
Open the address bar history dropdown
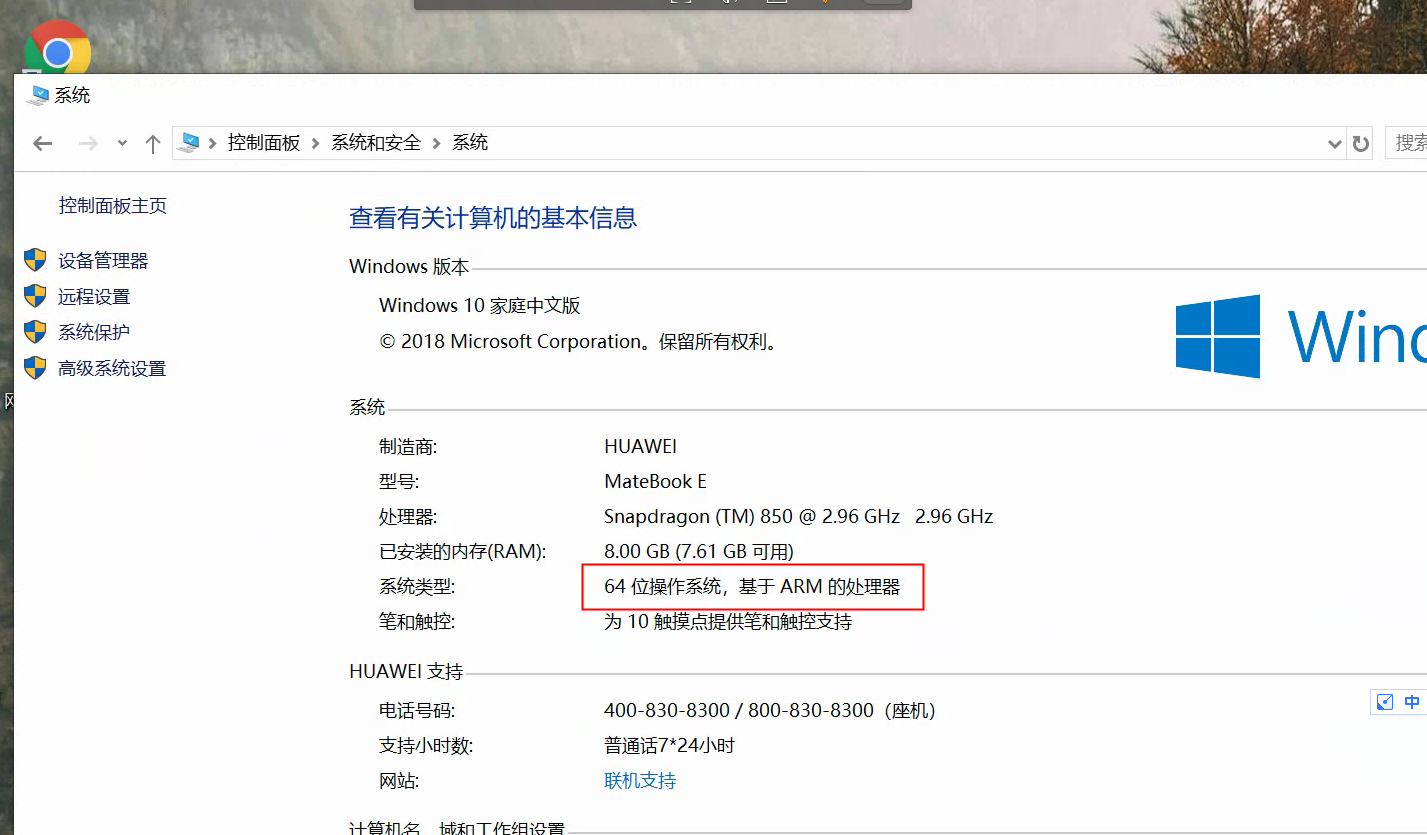pyautogui.click(x=1334, y=144)
